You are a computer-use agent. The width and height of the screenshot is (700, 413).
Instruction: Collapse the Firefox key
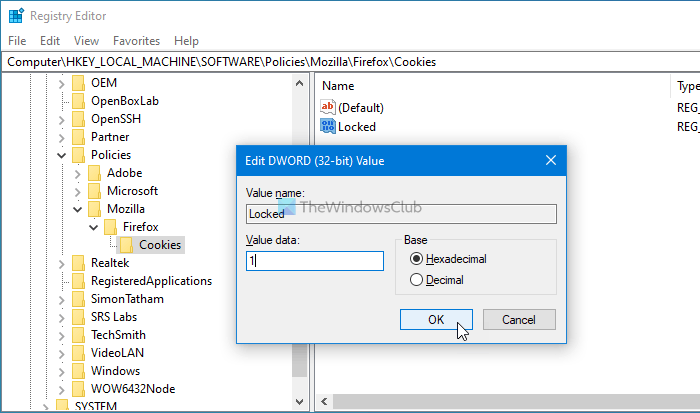94,227
